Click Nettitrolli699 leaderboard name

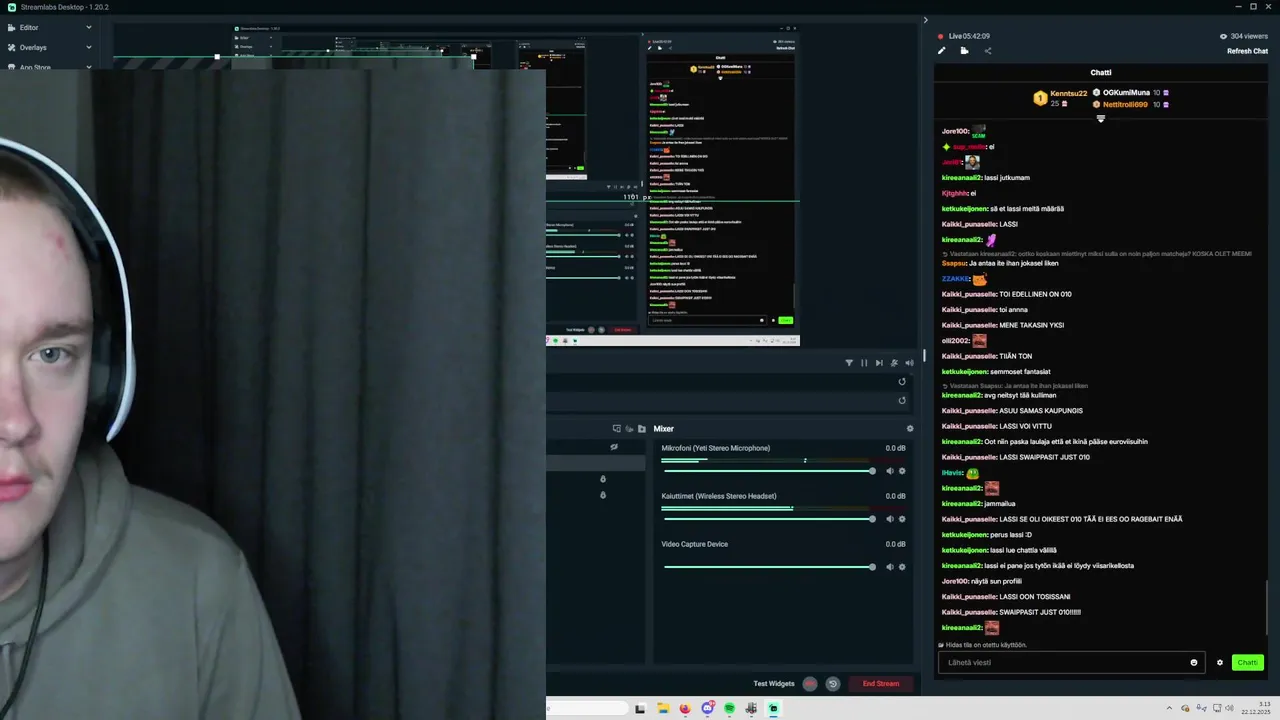(1126, 104)
